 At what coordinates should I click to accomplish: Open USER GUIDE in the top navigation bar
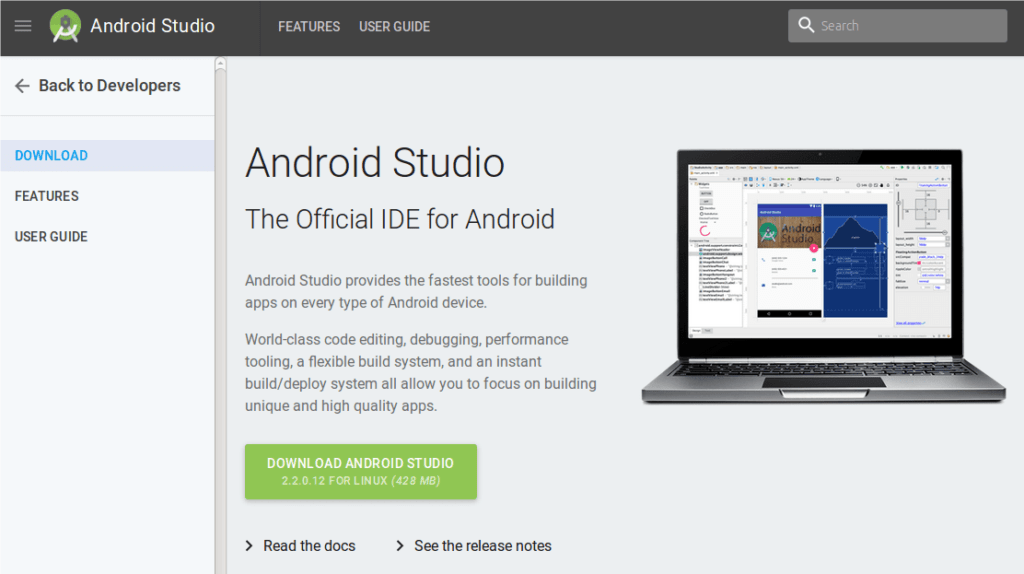coord(394,27)
